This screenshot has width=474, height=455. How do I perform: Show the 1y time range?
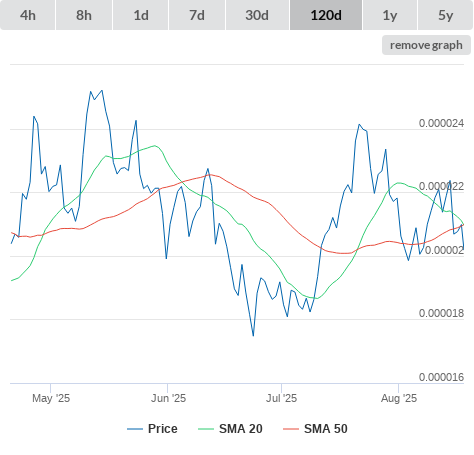click(x=390, y=15)
